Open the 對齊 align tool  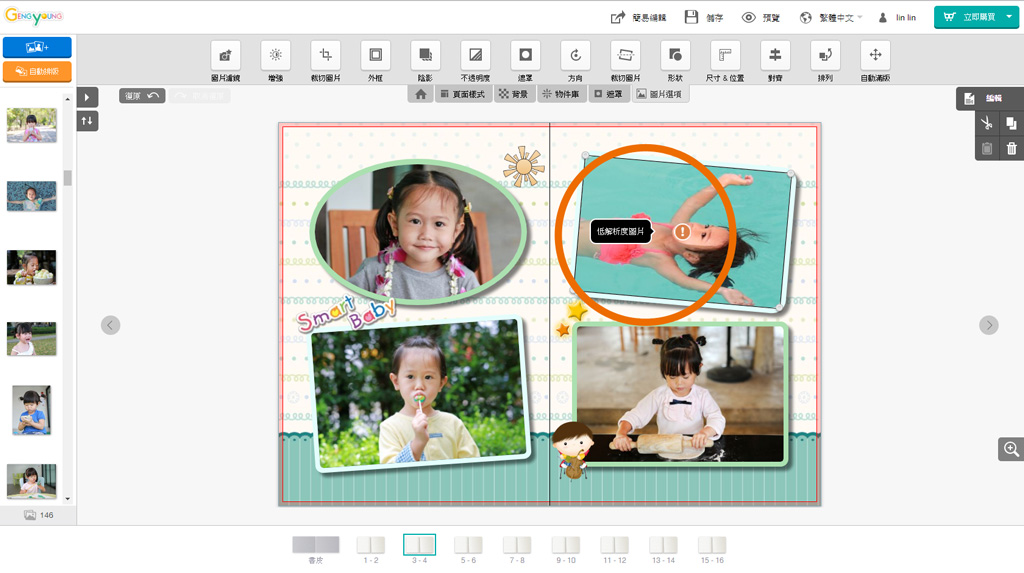coord(775,61)
